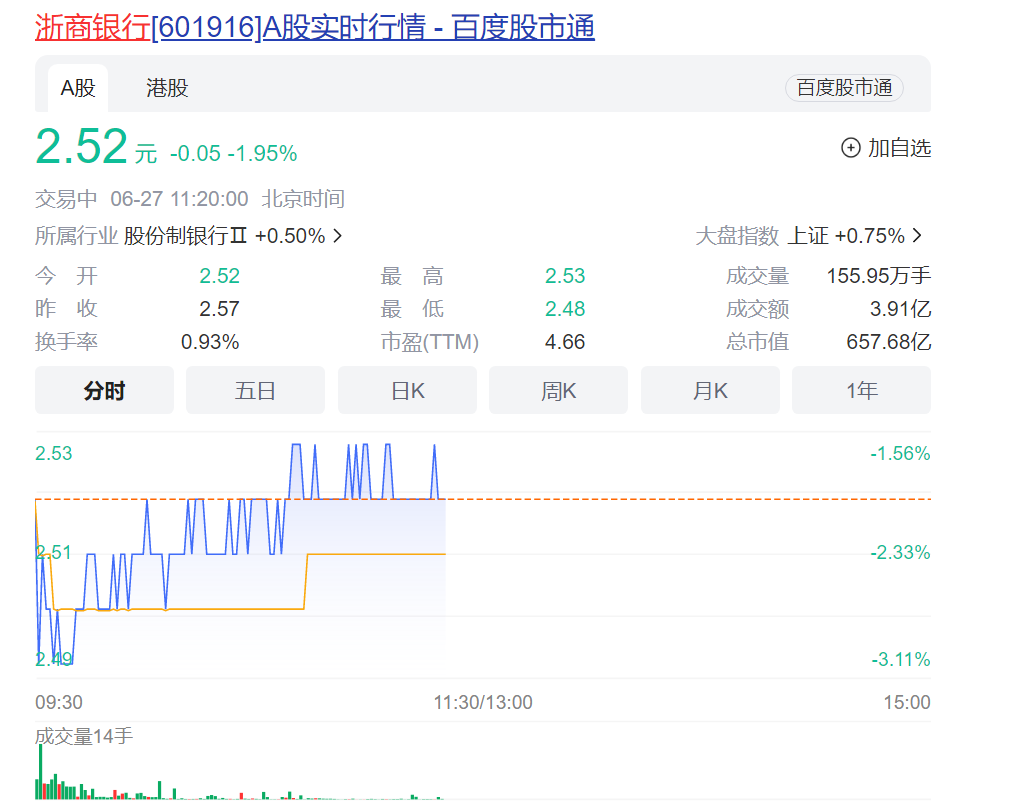Select the 日K chart view
1011x808 pixels.
[x=407, y=391]
